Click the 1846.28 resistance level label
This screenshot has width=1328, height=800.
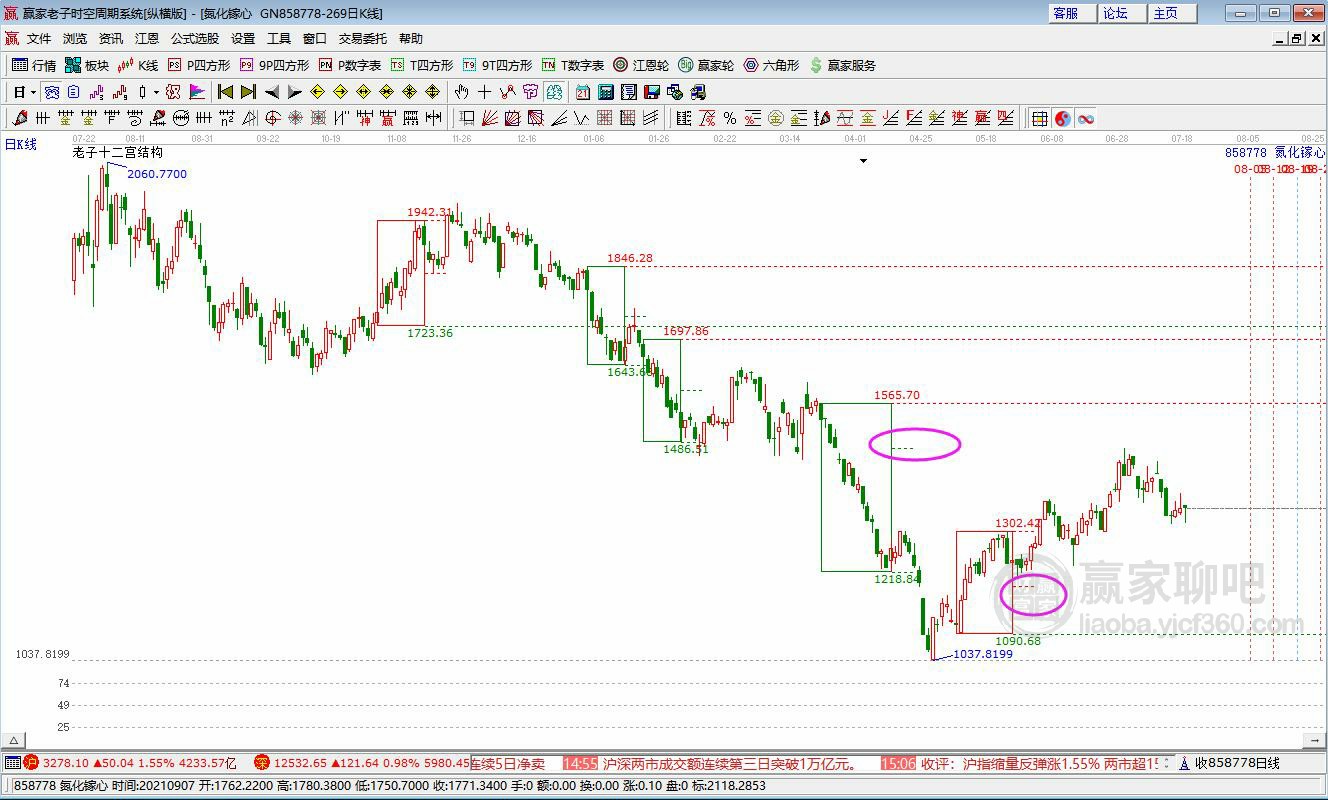point(630,258)
